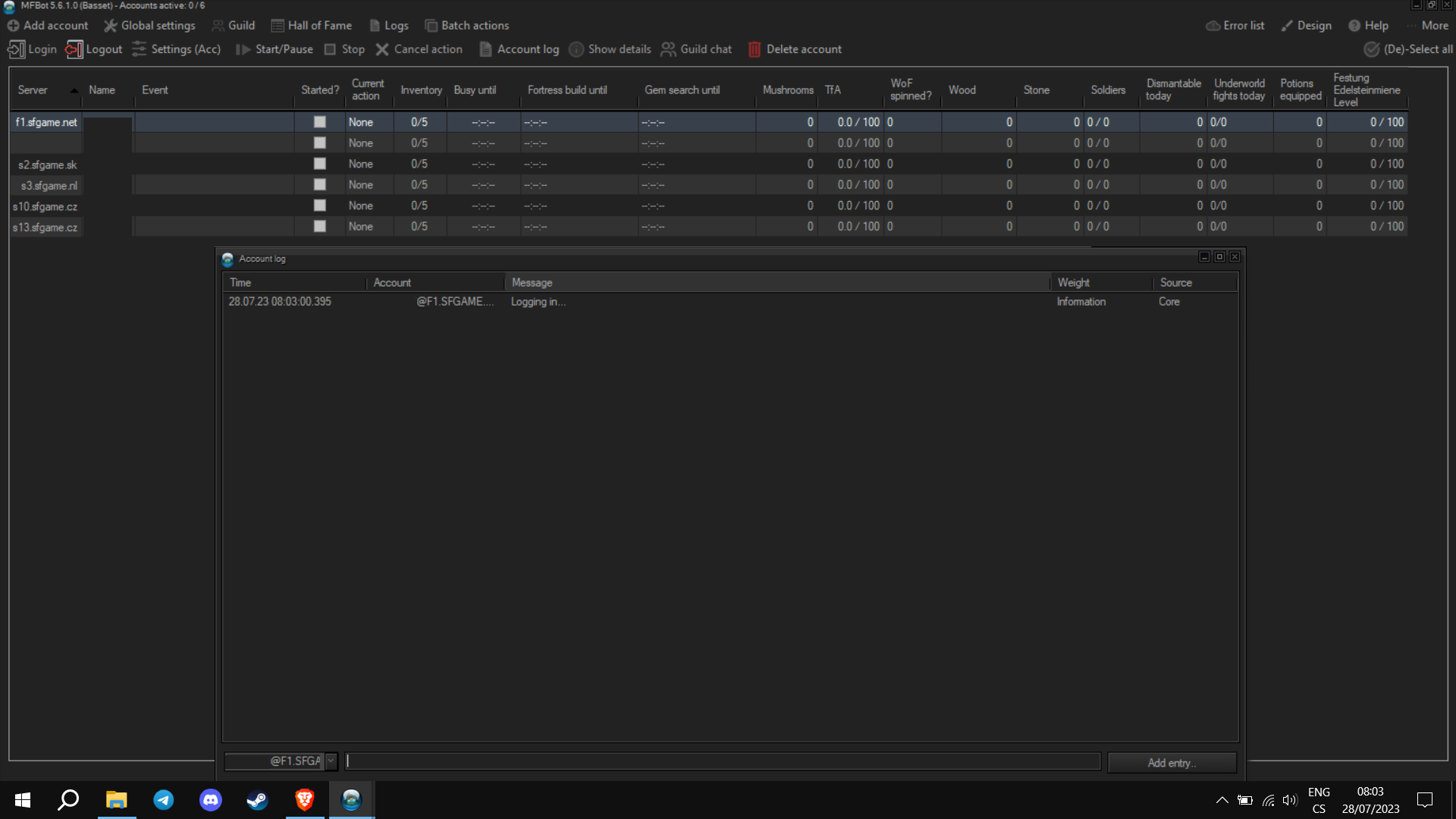Show hidden system tray icons chevron
Viewport: 1456px width, 819px height.
tap(1222, 800)
